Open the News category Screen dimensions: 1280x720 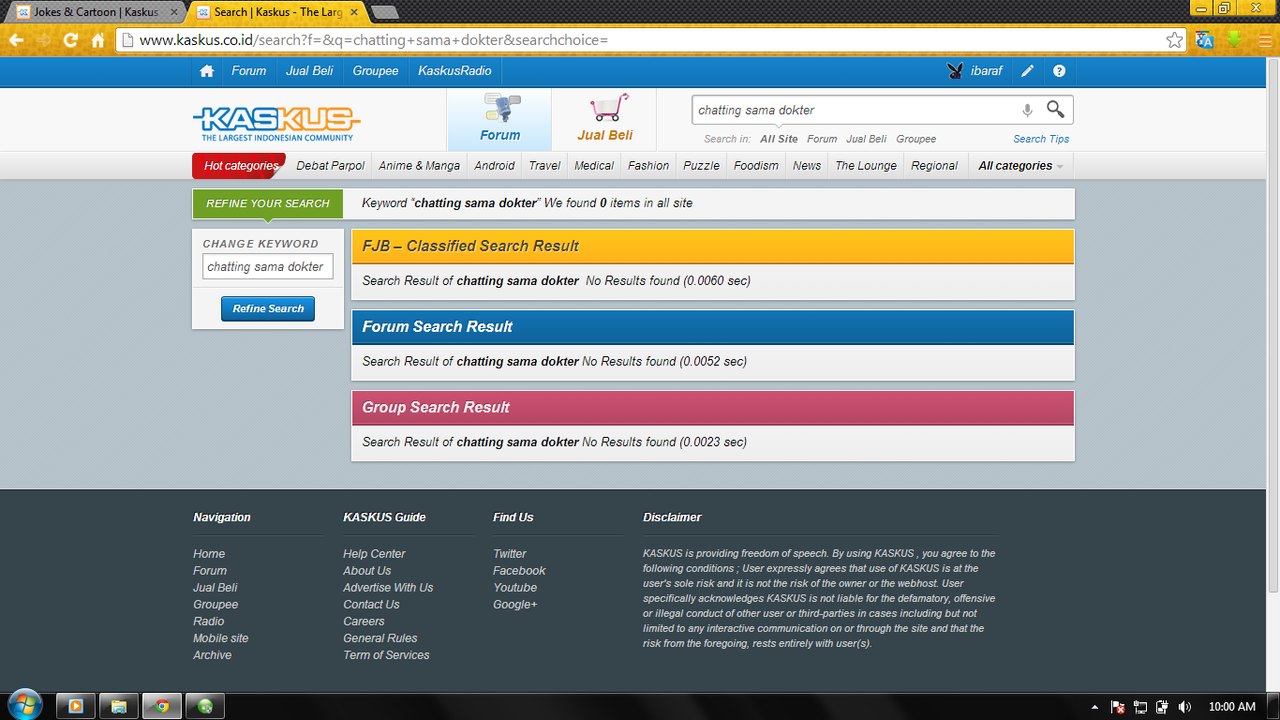[x=806, y=166]
